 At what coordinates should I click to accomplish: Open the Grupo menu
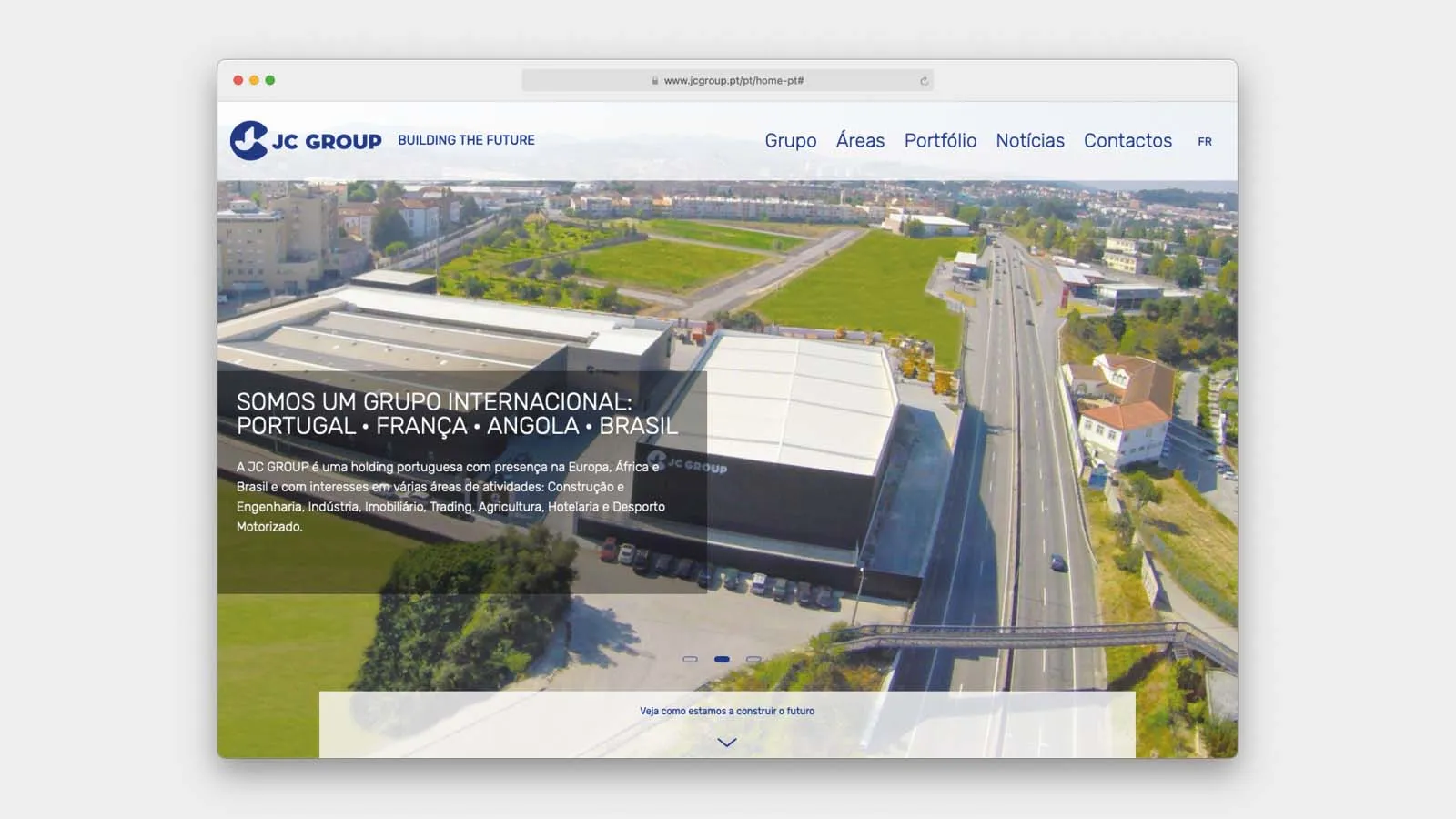[791, 140]
